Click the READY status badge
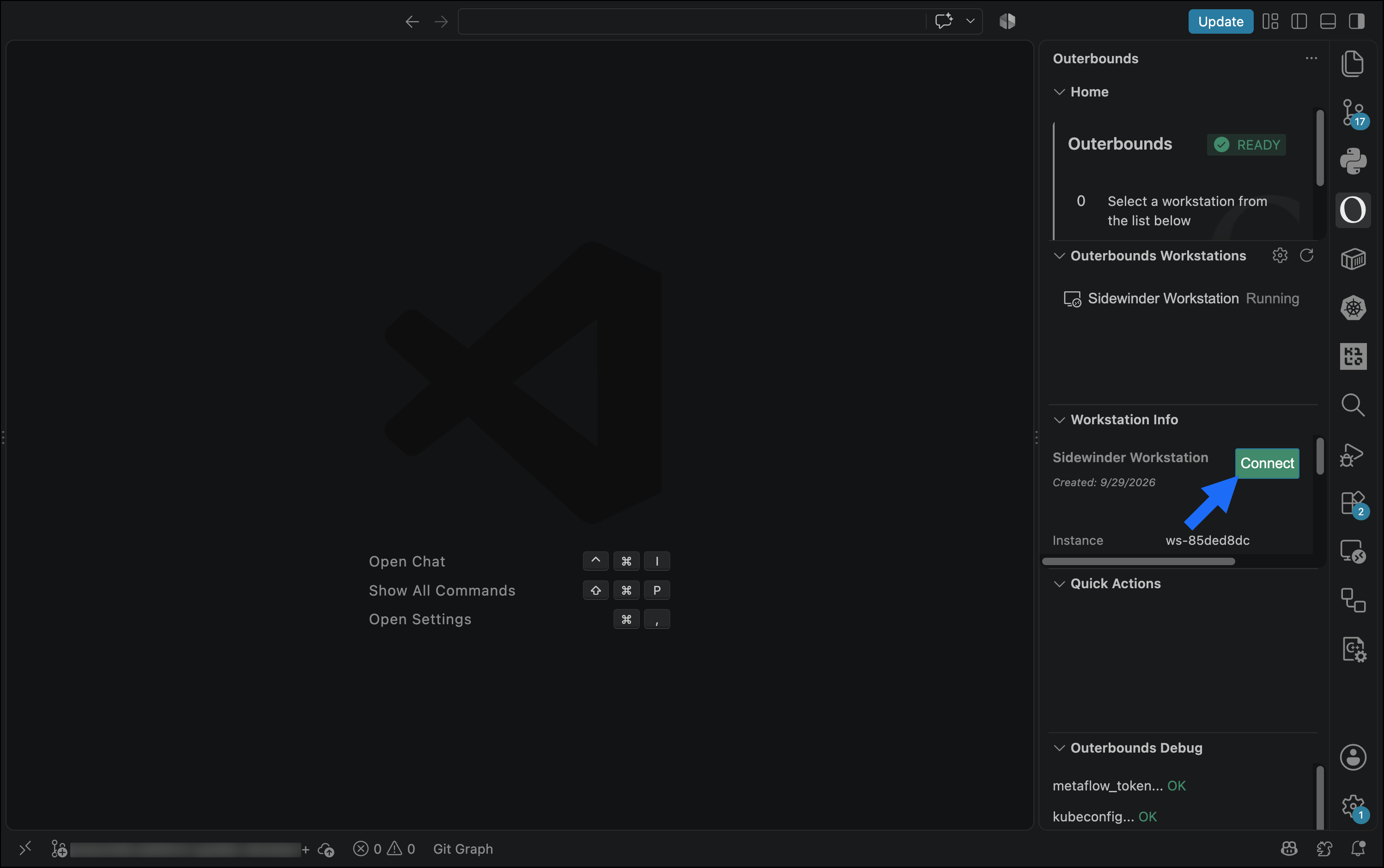Viewport: 1384px width, 868px height. point(1246,145)
